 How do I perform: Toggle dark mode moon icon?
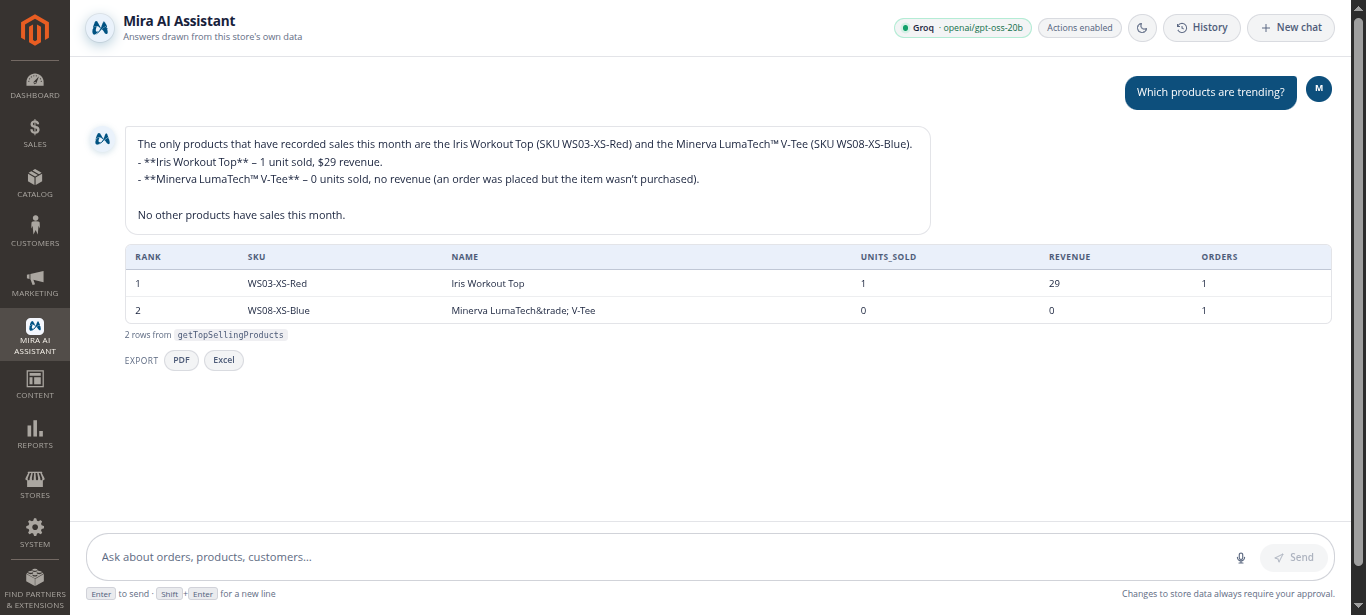coord(1143,28)
